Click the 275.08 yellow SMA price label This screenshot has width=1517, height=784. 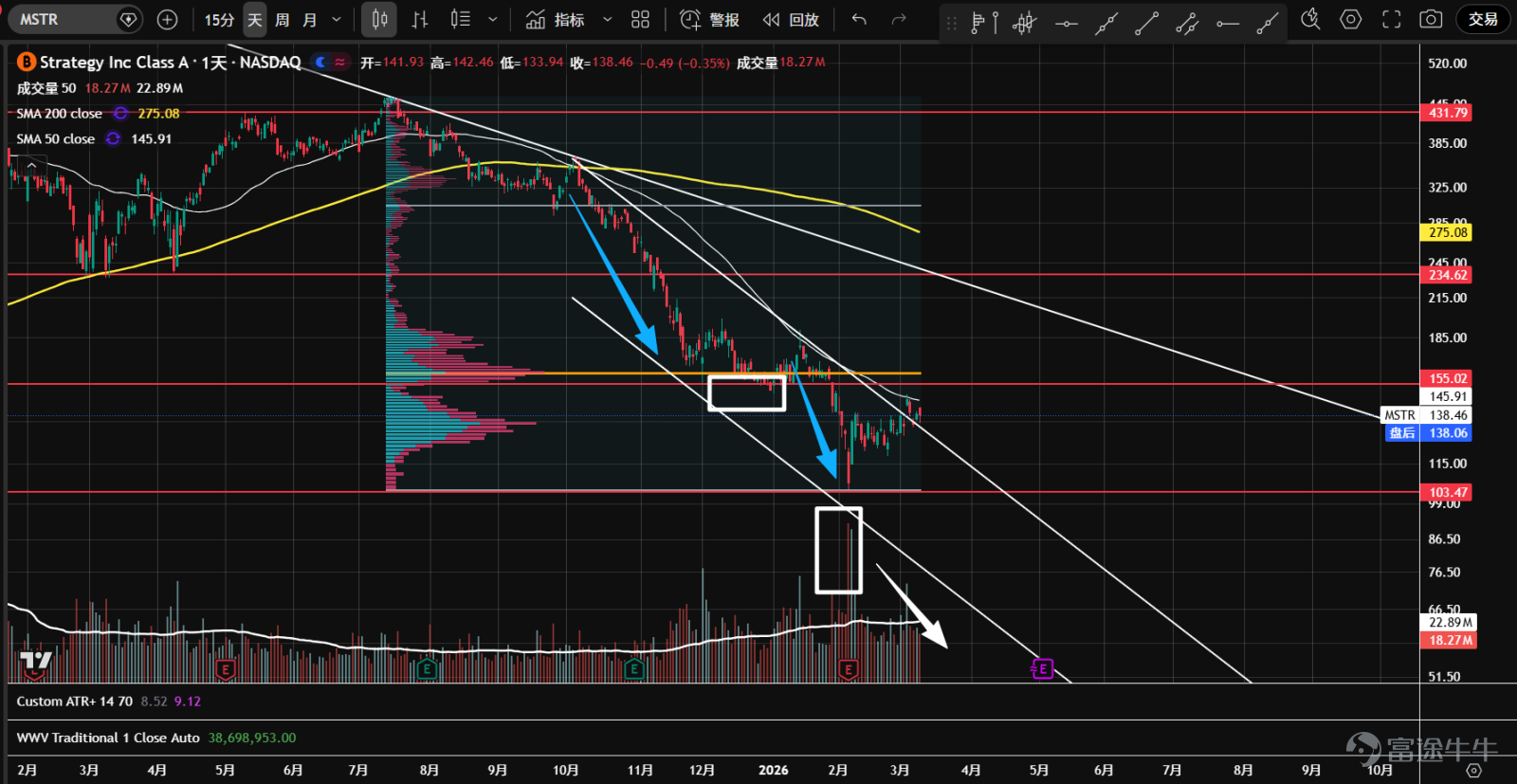1447,232
